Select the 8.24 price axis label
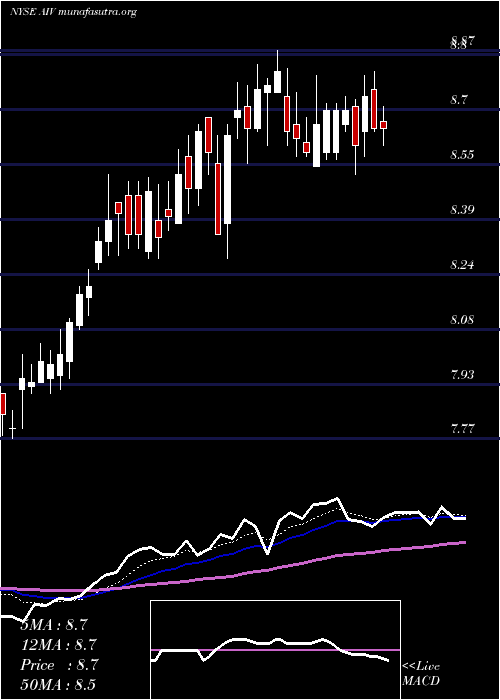 click(462, 265)
